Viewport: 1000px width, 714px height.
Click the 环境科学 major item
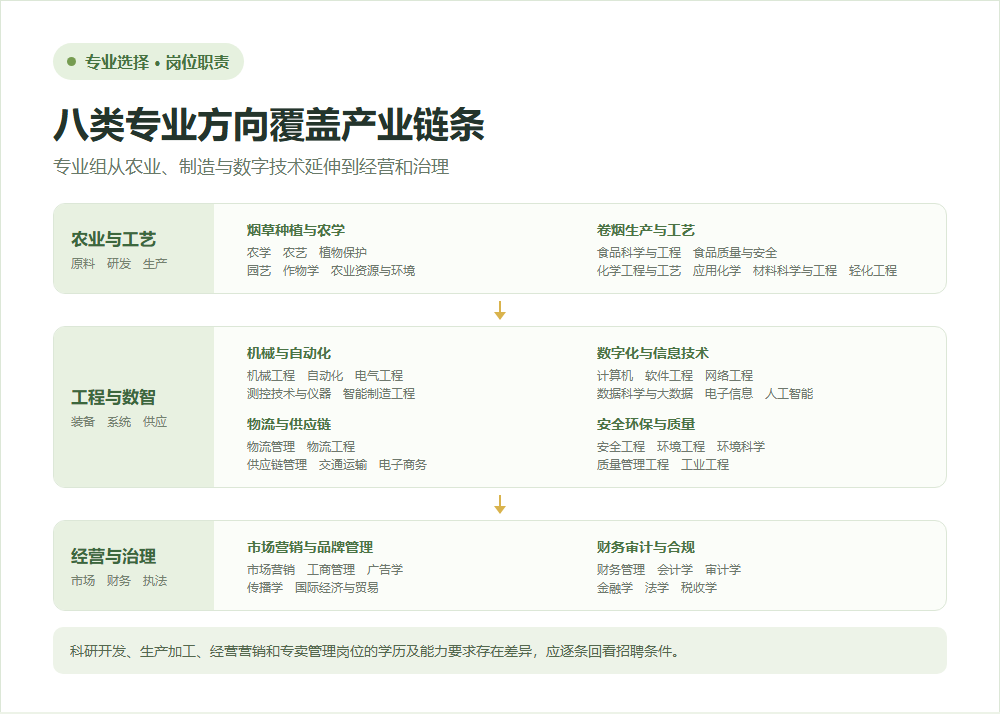(x=741, y=447)
